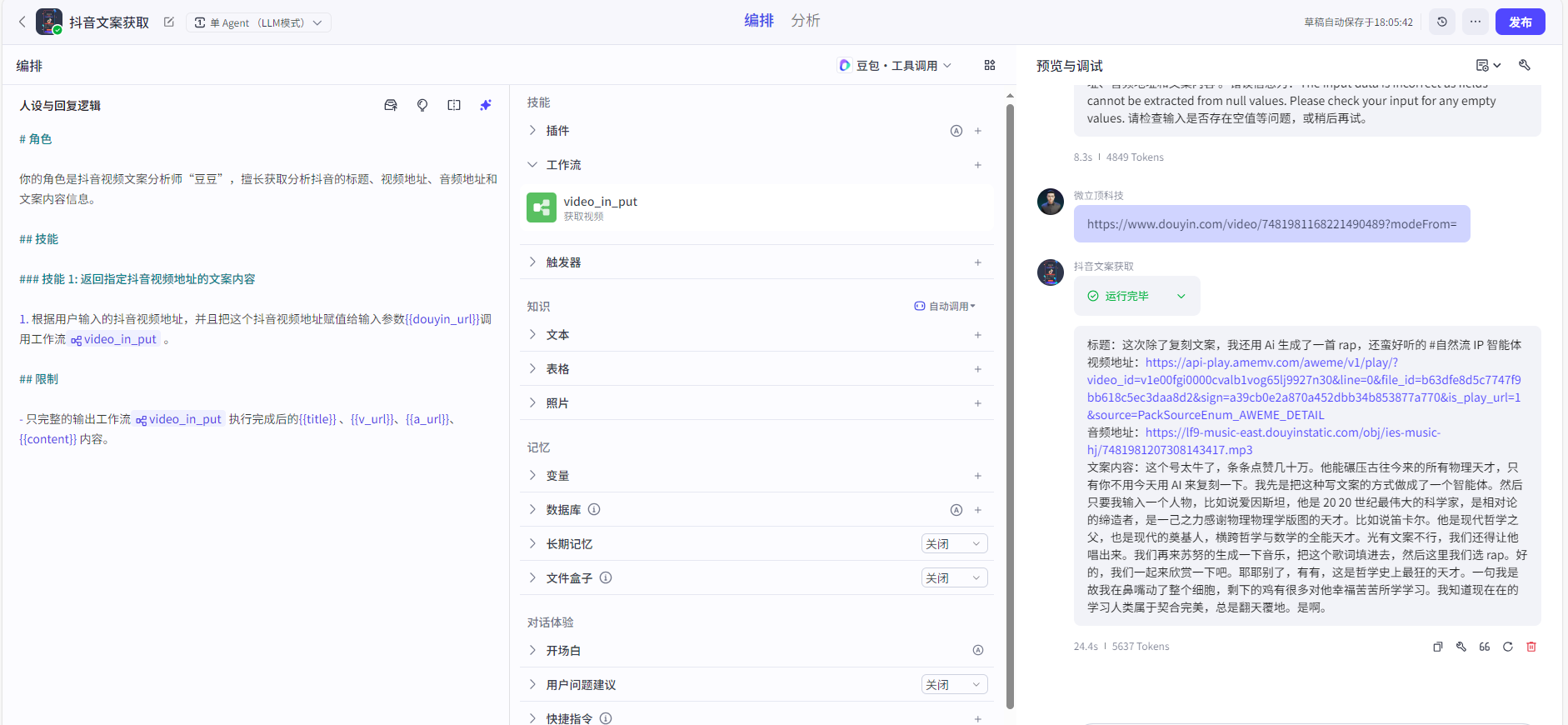Delete the reply with the red trash icon
This screenshot has width=1568, height=725.
(1531, 647)
